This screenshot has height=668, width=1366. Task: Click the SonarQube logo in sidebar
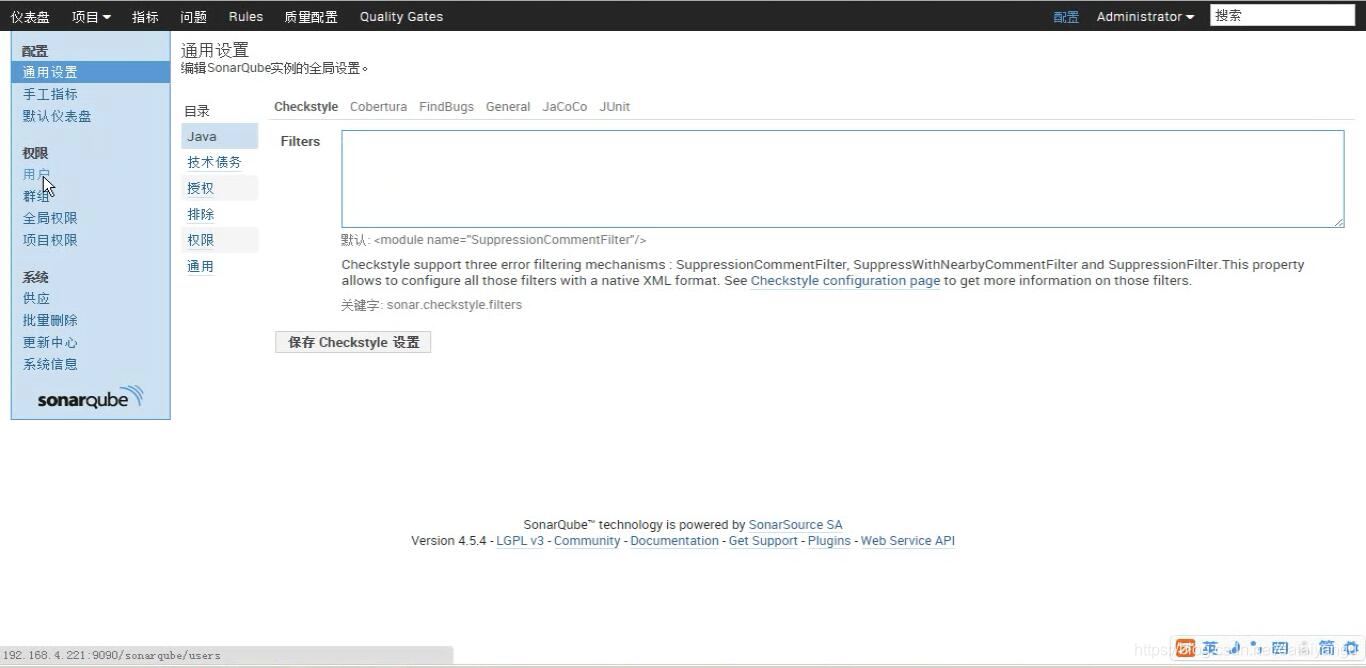coord(90,398)
